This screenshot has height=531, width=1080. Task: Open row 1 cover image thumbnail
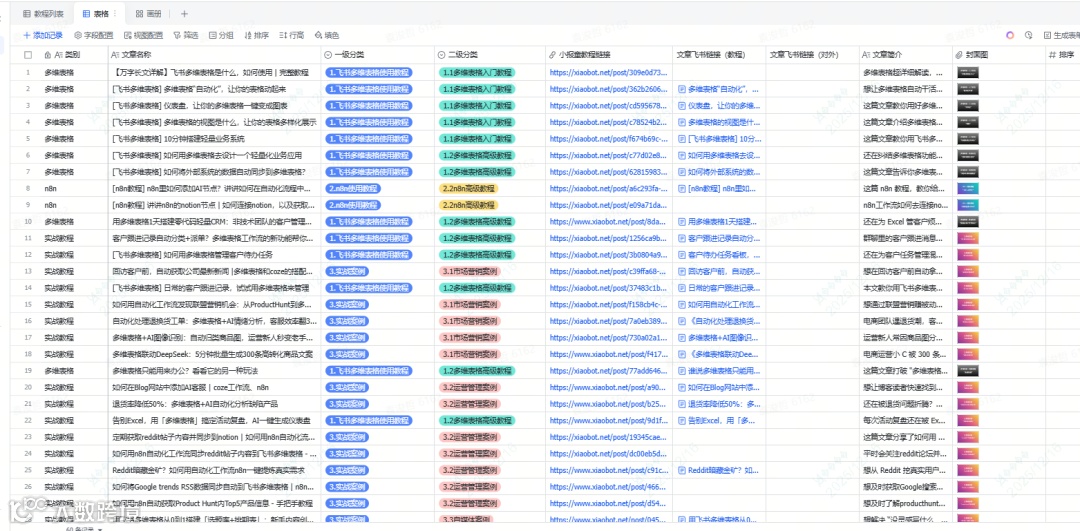point(968,72)
